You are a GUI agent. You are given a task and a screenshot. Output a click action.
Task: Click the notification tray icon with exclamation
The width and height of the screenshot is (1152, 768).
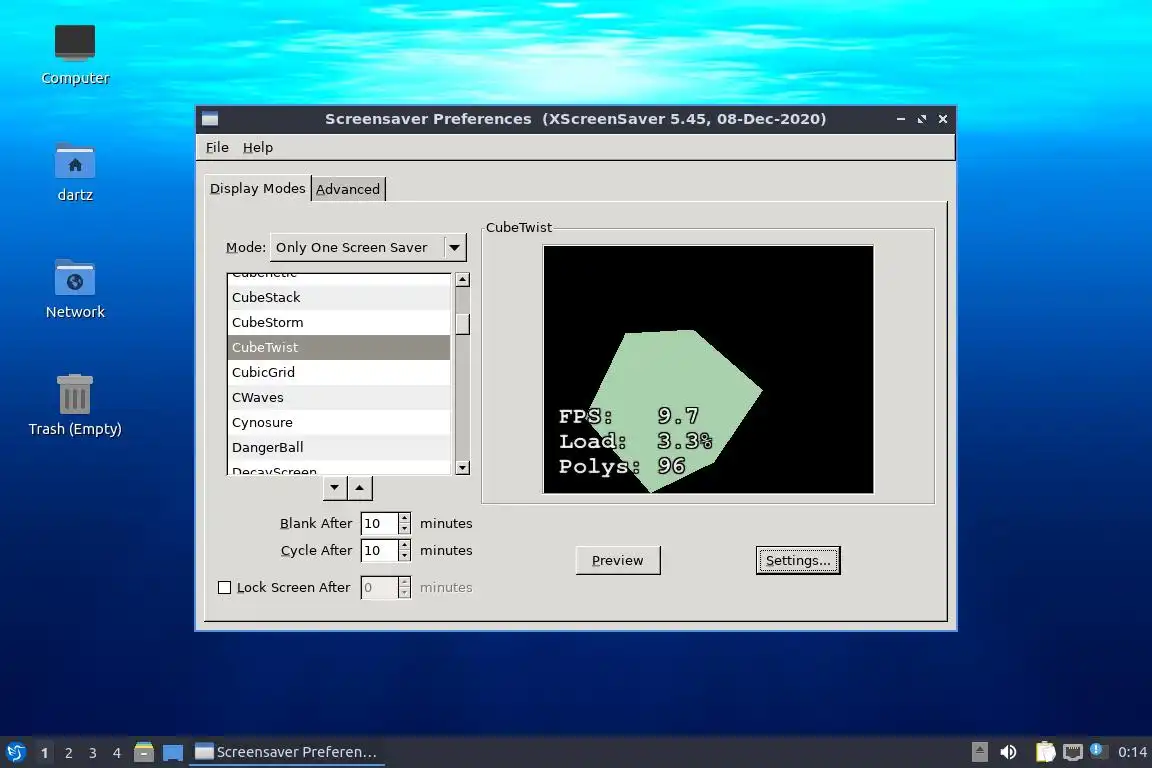[x=1098, y=750]
